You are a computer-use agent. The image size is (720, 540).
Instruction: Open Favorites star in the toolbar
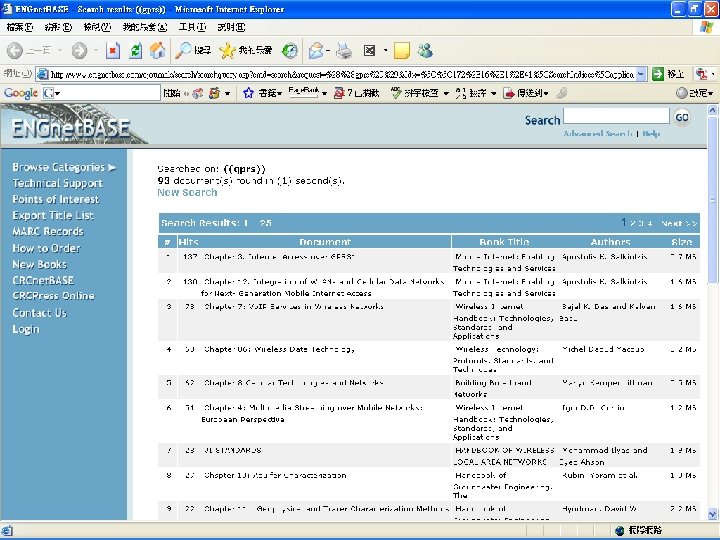228,50
